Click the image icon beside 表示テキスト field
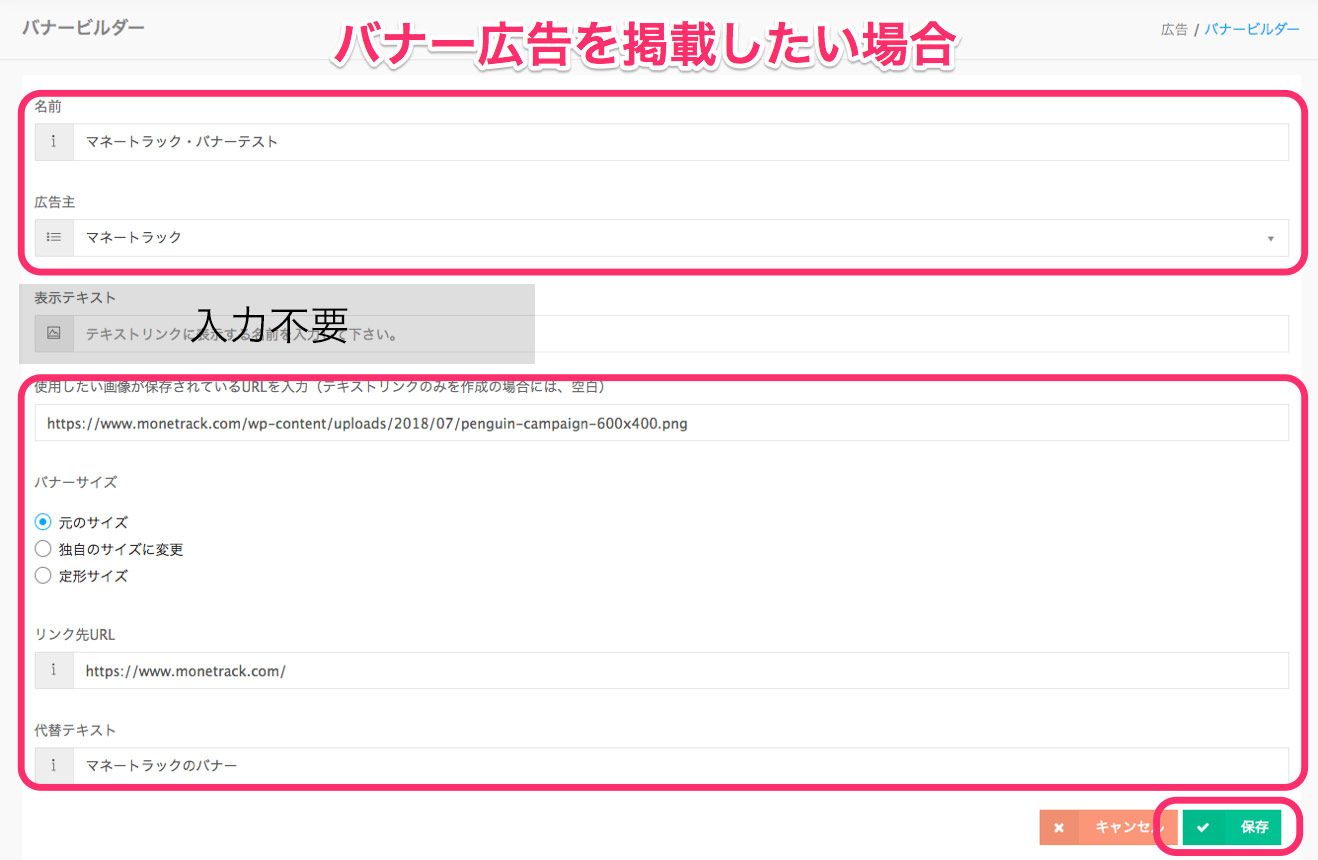Screen dimensions: 1318x860 (x=54, y=334)
